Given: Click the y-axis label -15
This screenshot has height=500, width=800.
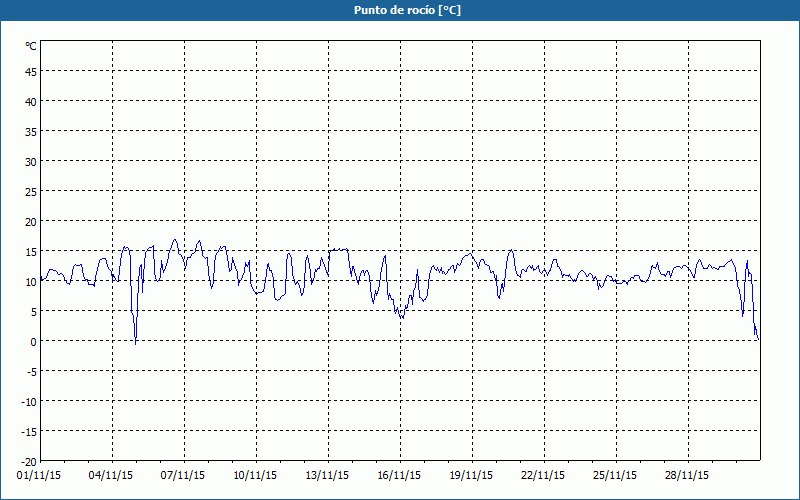Looking at the screenshot, I should pos(29,432).
